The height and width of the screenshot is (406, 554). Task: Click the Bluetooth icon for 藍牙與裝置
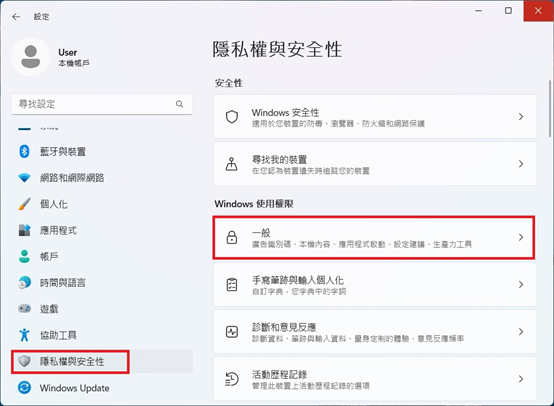tap(24, 152)
